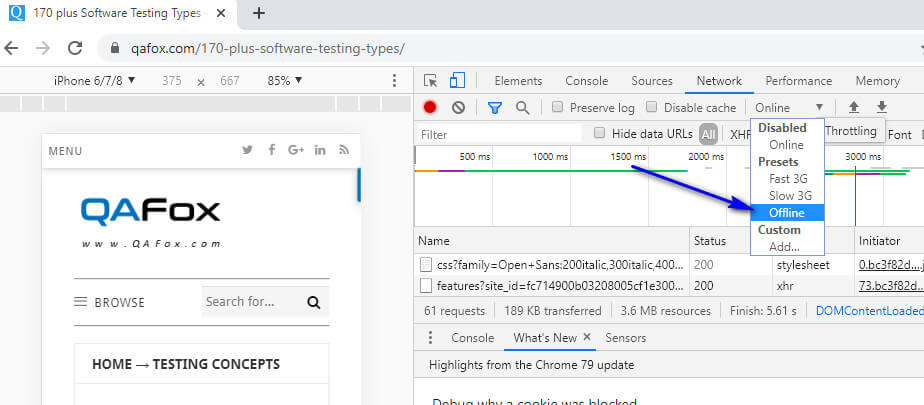Toggle the device toolbar icon
This screenshot has height=405, width=924.
tap(457, 80)
